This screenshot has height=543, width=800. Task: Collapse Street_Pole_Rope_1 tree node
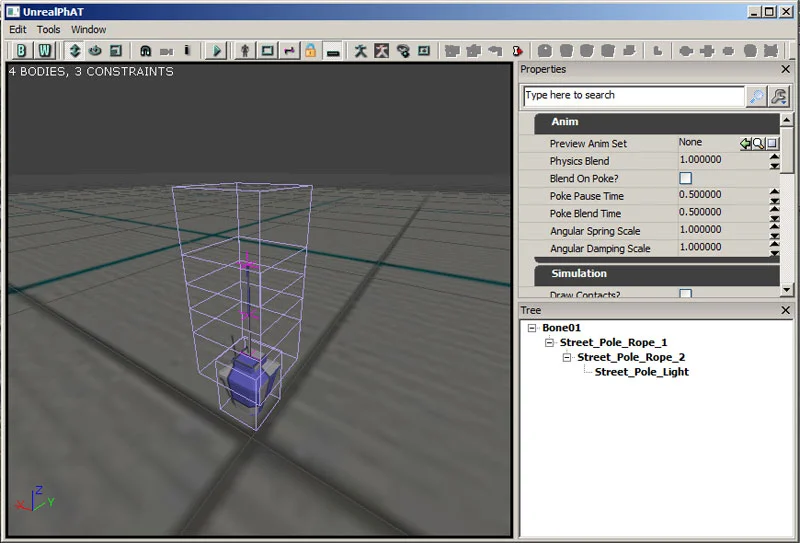click(x=549, y=342)
